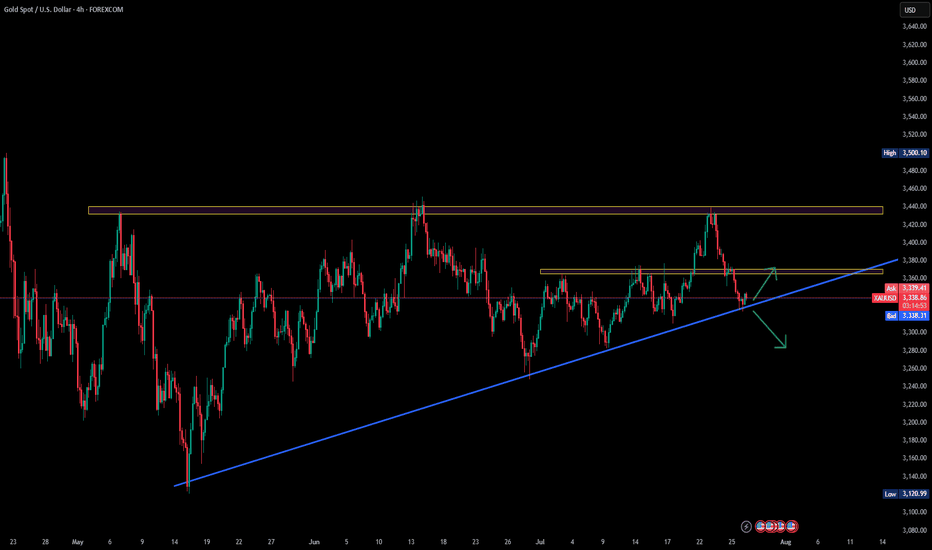Screen dimensions: 932x550
Task: Select the Low 3,120.99 price label
Action: (905, 494)
